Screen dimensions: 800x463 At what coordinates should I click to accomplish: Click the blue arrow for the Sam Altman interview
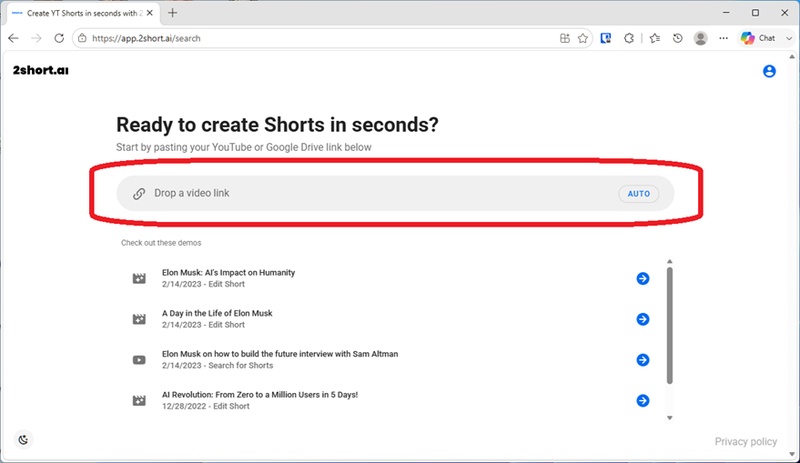coord(643,360)
